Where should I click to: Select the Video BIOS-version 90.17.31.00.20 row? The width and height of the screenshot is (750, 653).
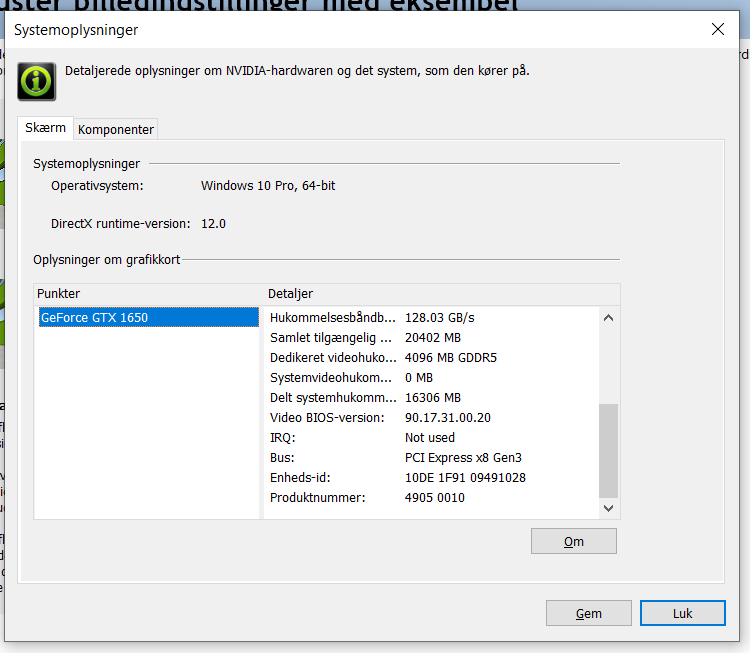point(431,418)
